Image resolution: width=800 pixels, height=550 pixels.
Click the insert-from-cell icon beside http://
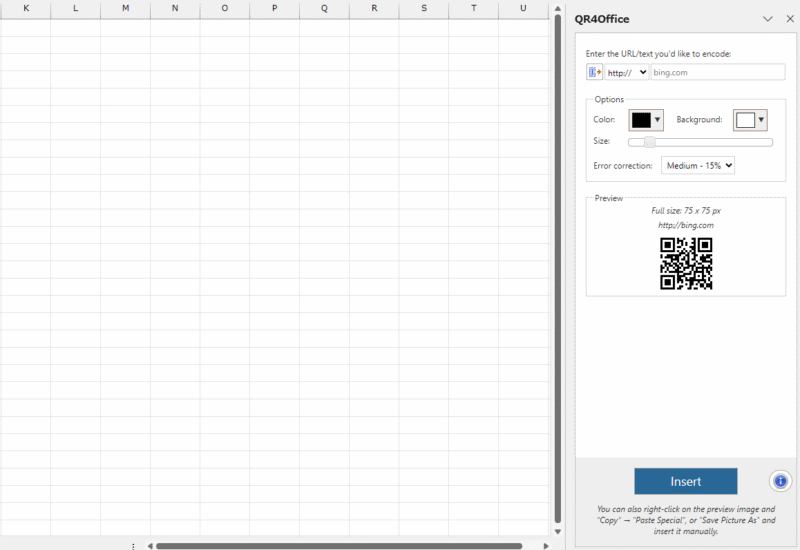tap(594, 72)
